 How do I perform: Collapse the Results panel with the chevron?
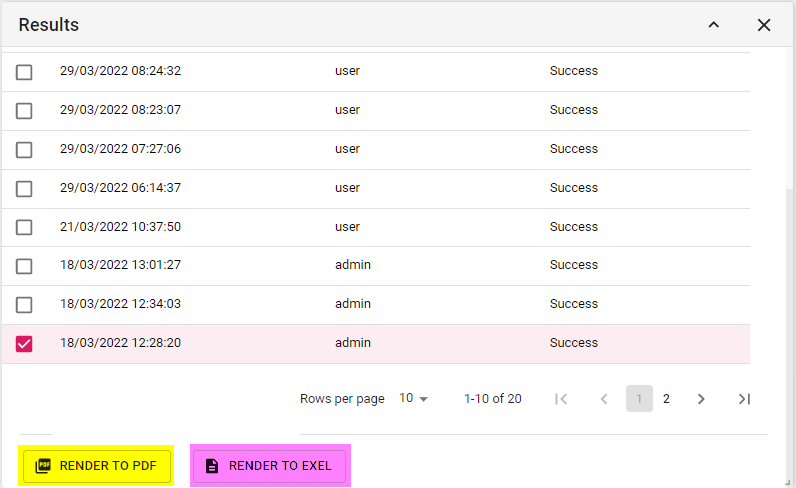click(714, 25)
